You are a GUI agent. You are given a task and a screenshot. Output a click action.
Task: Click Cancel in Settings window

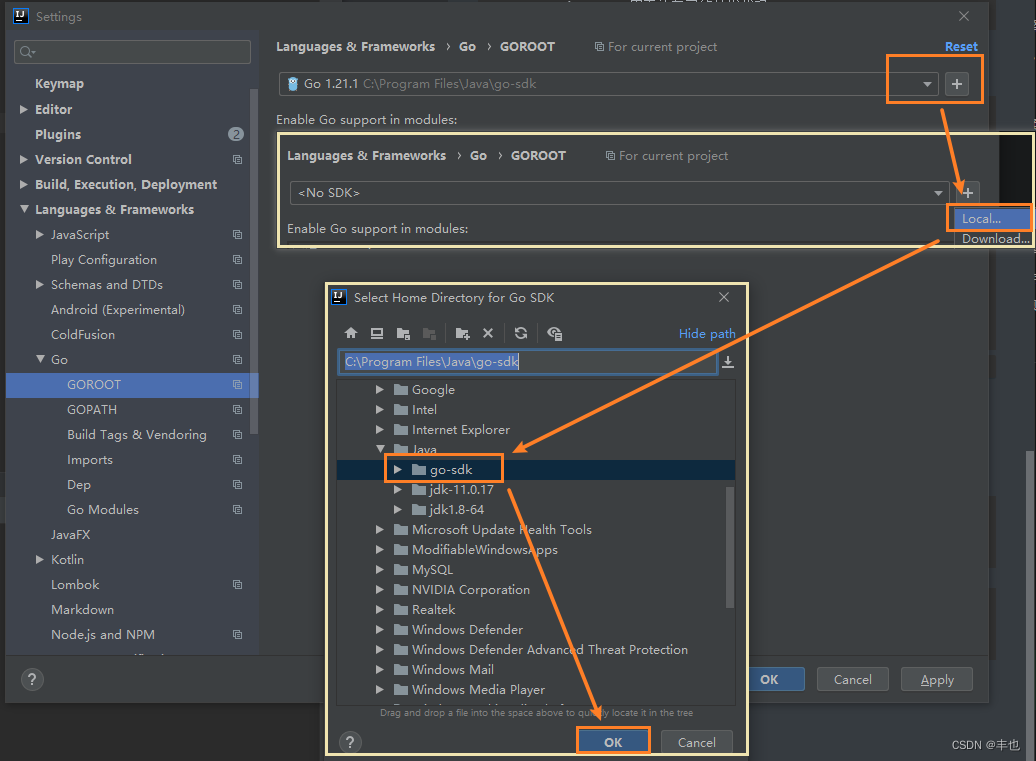click(852, 679)
